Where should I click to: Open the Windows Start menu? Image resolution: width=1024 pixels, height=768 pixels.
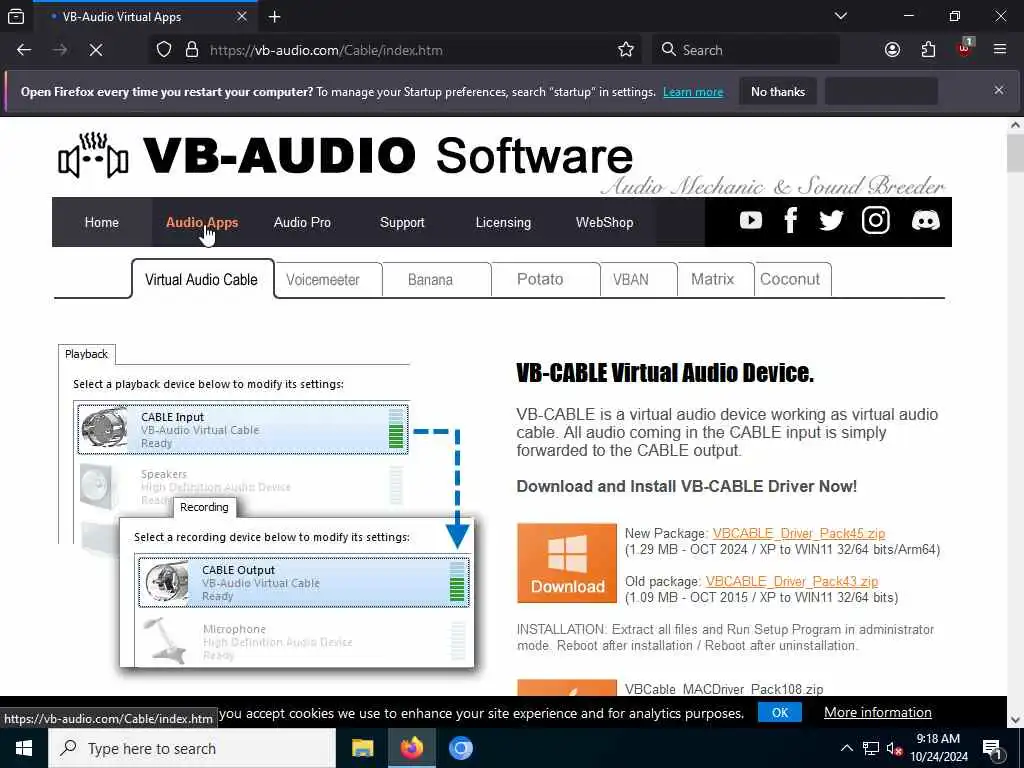click(x=24, y=748)
